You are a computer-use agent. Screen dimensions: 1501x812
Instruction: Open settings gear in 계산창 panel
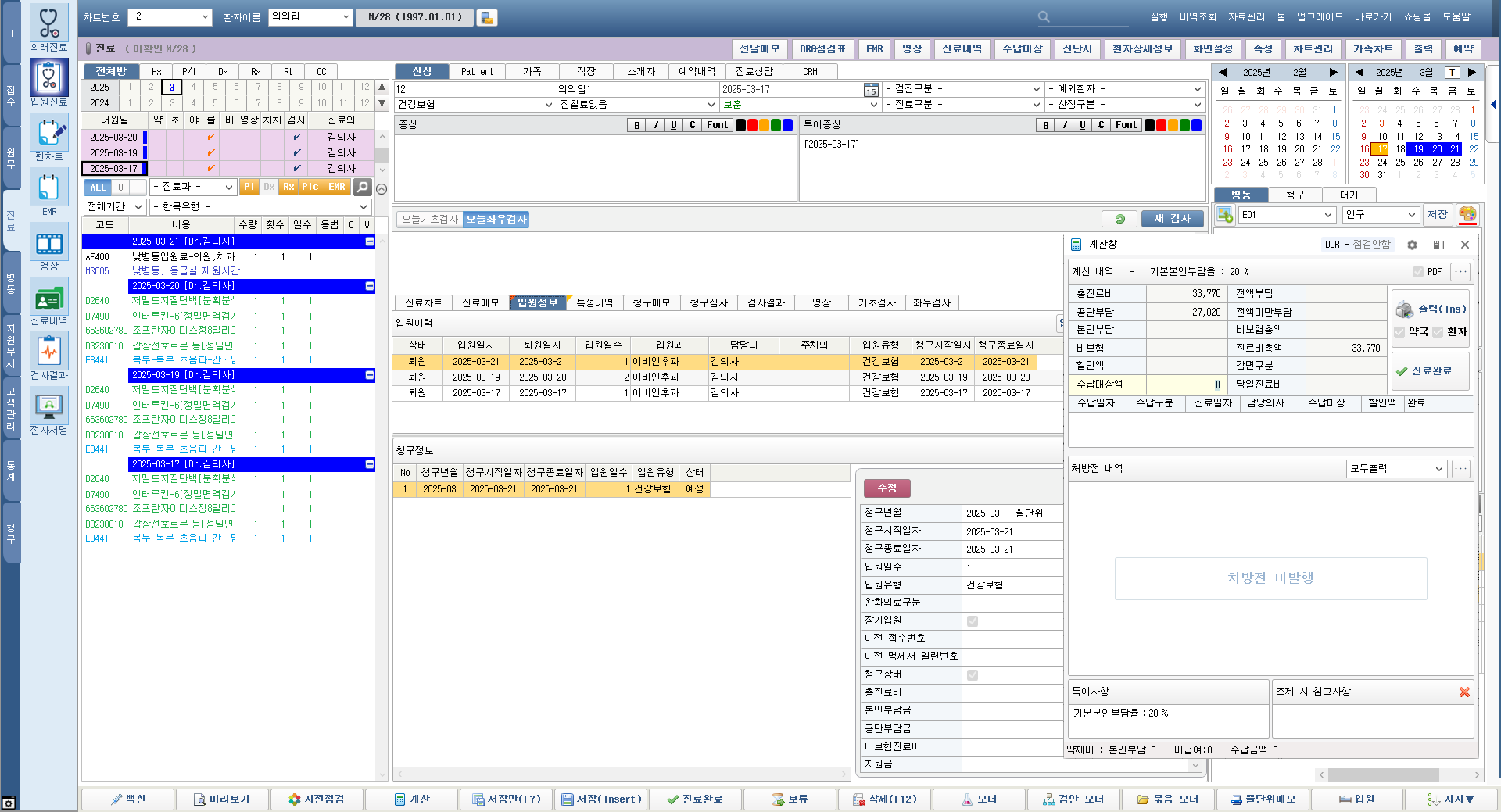point(1412,245)
